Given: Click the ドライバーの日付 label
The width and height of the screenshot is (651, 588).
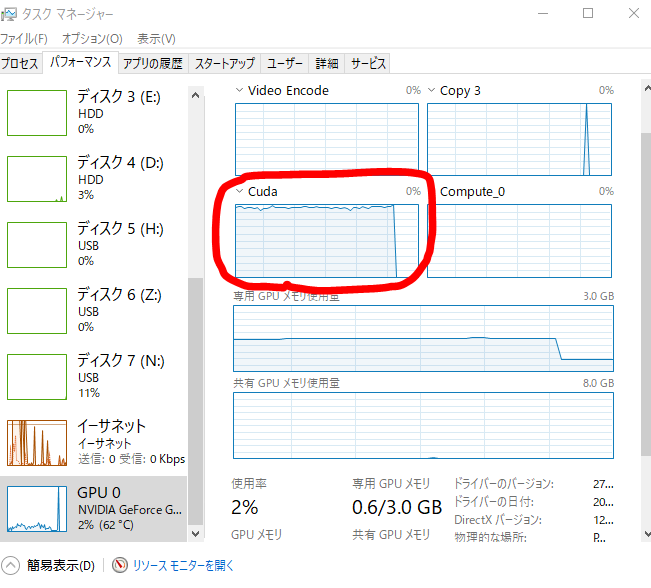Looking at the screenshot, I should 494,502.
